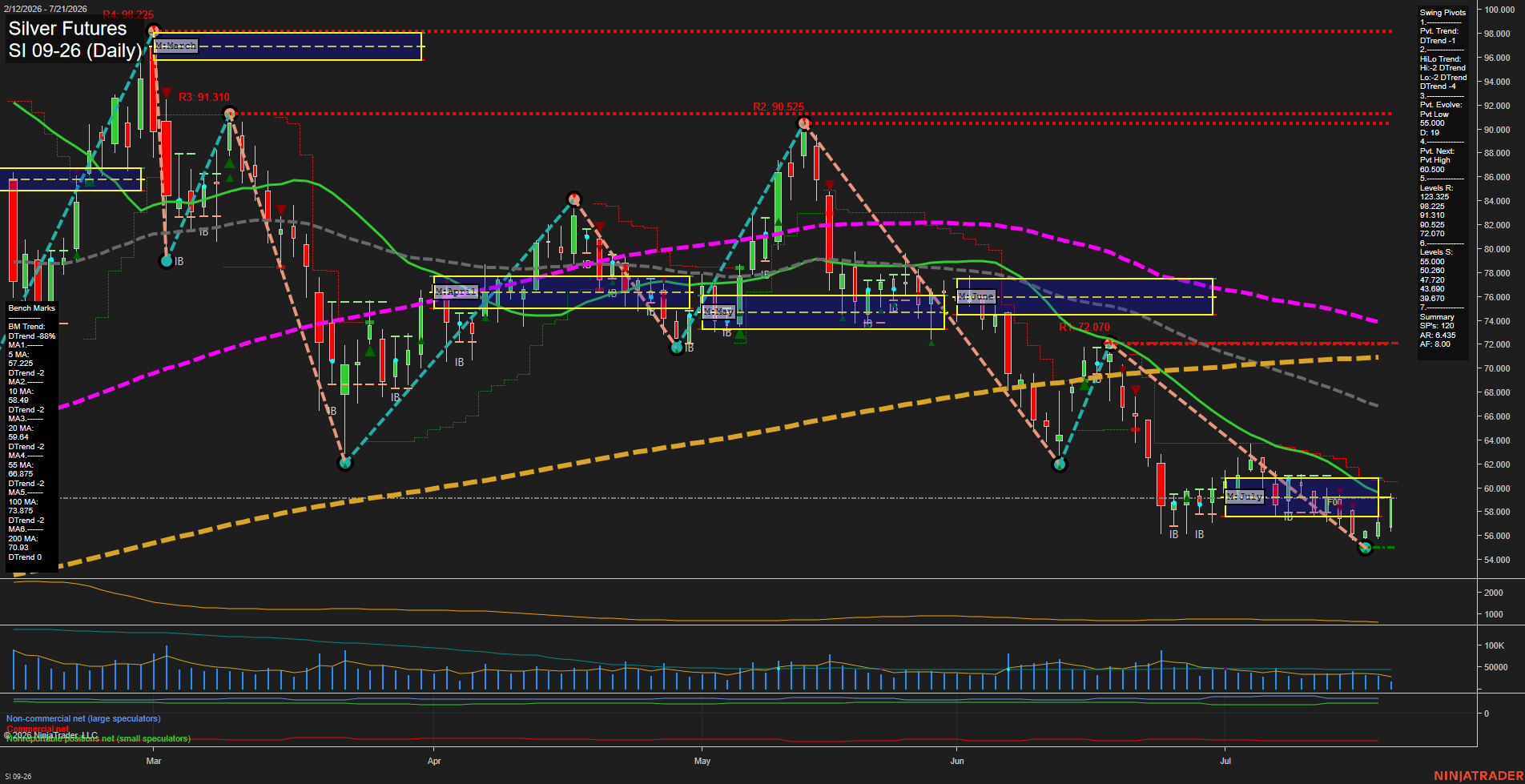The width and height of the screenshot is (1525, 784).
Task: Click the mid-April swing high pivot circle
Action: point(573,199)
